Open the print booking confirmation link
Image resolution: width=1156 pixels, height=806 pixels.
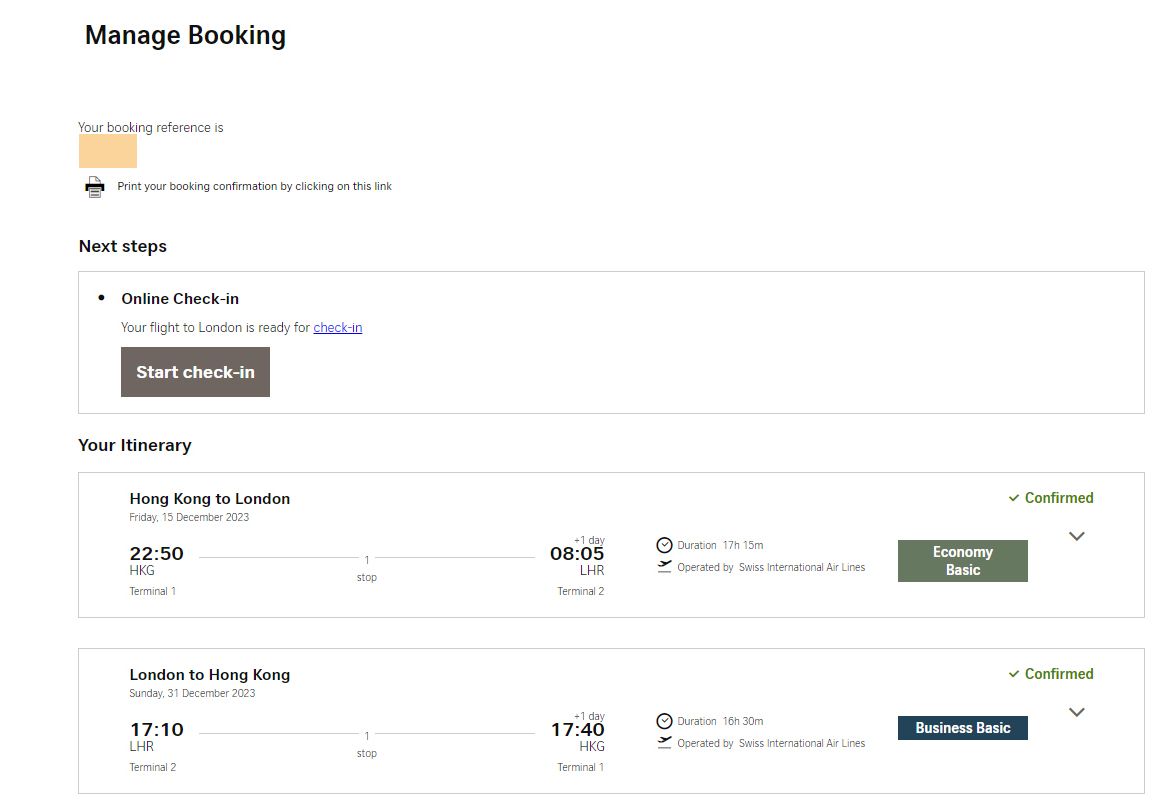pyautogui.click(x=254, y=186)
